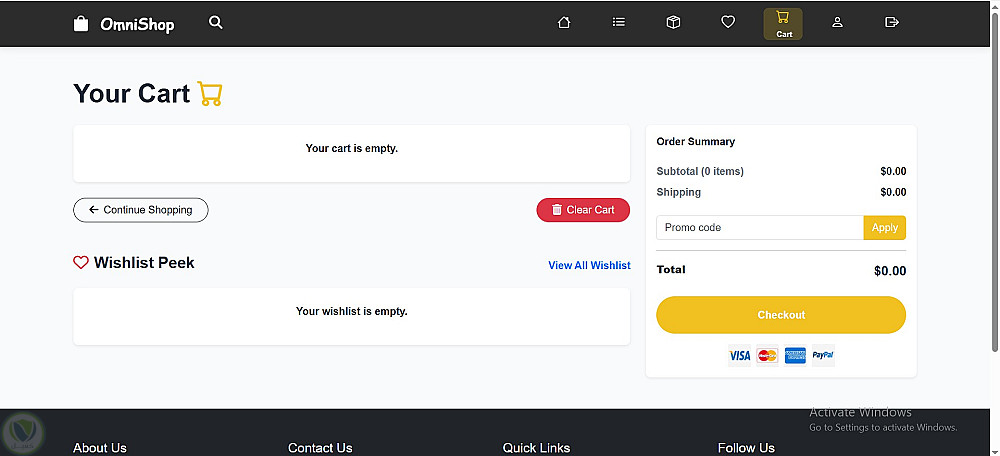Apply the promo code
1000x456 pixels.
pos(885,228)
